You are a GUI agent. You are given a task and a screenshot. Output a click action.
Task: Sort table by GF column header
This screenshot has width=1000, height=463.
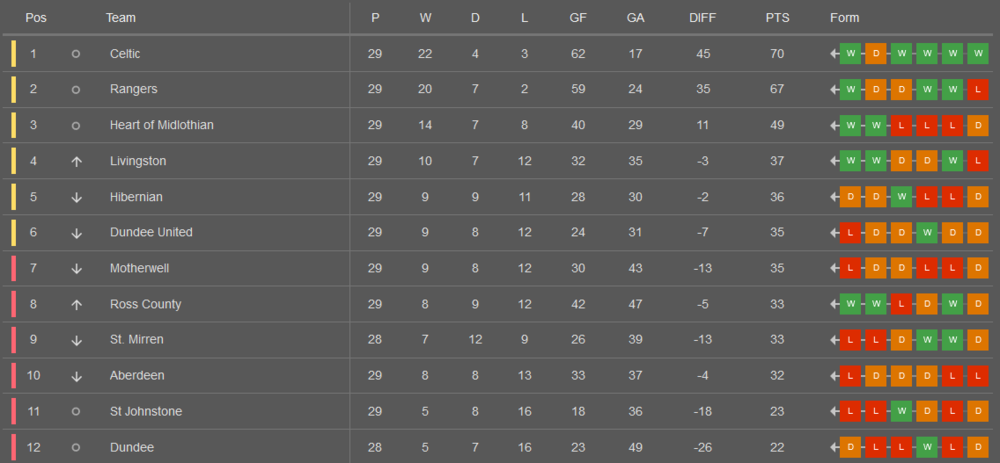[x=578, y=18]
